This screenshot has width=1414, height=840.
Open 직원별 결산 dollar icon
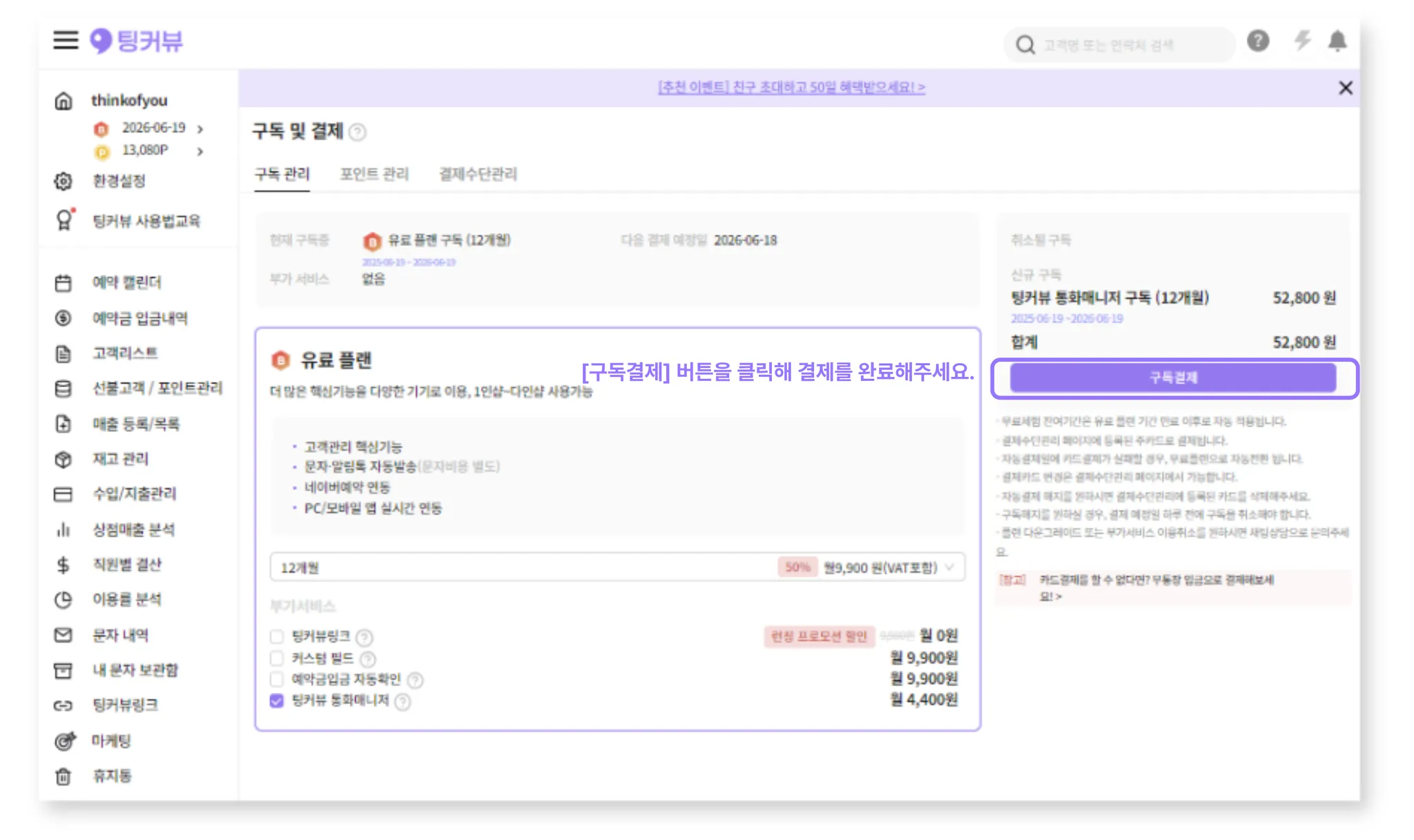(63, 565)
